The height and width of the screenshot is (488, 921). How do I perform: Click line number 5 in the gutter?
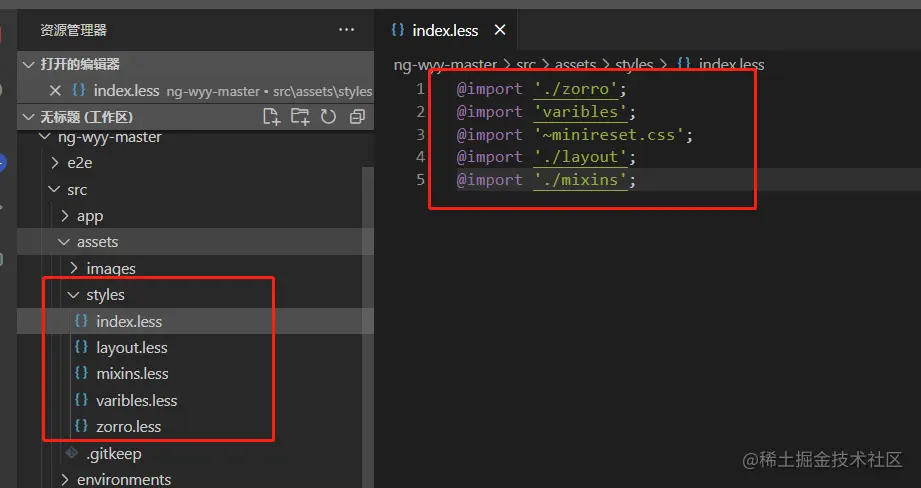click(420, 180)
